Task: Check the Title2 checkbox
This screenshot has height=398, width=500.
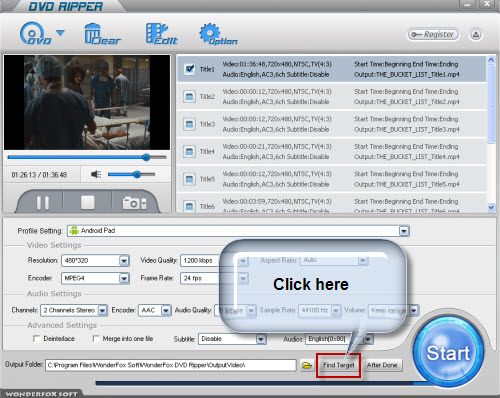Action: pyautogui.click(x=189, y=97)
